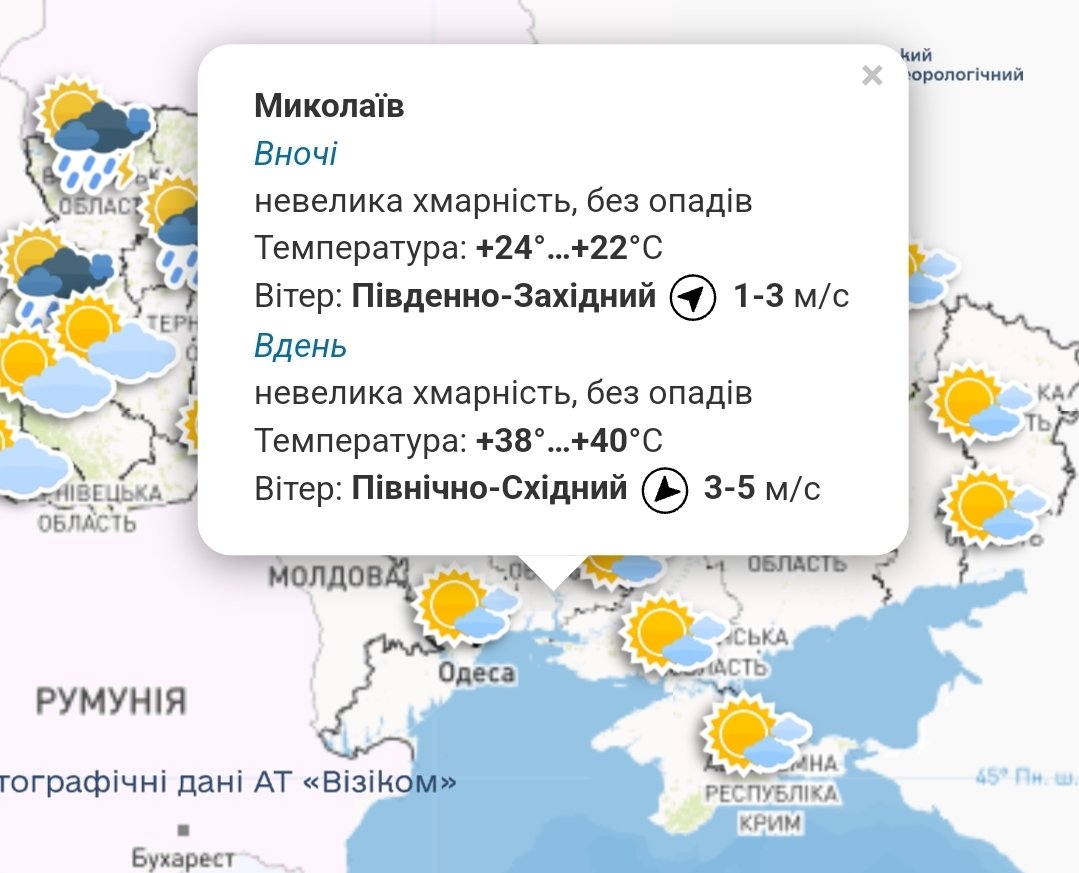
Task: Click the night south-west wind arrow icon
Action: (693, 298)
